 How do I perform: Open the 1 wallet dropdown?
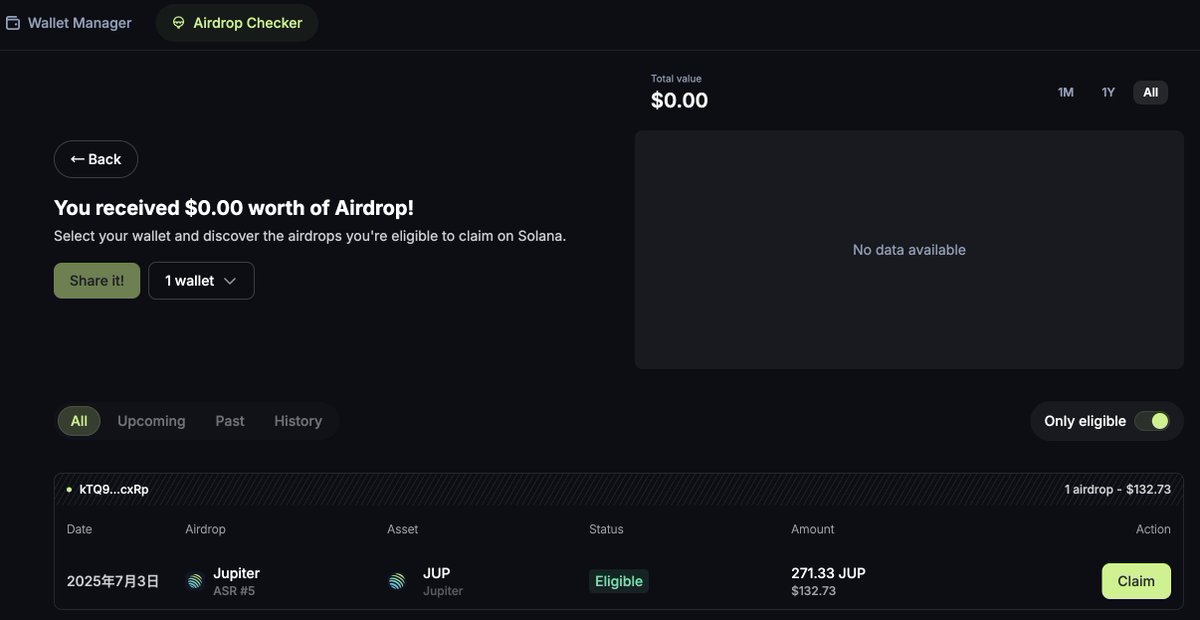click(202, 281)
